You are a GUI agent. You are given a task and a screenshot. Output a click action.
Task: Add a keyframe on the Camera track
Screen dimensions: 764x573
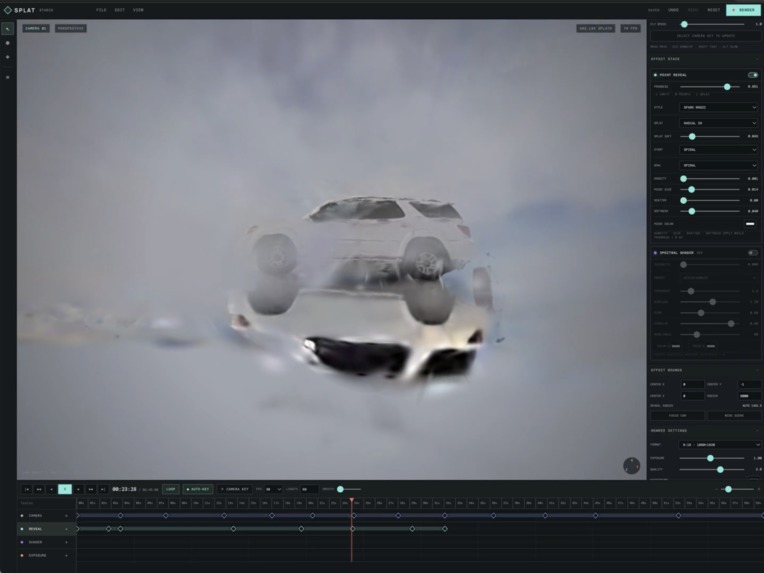pos(67,516)
